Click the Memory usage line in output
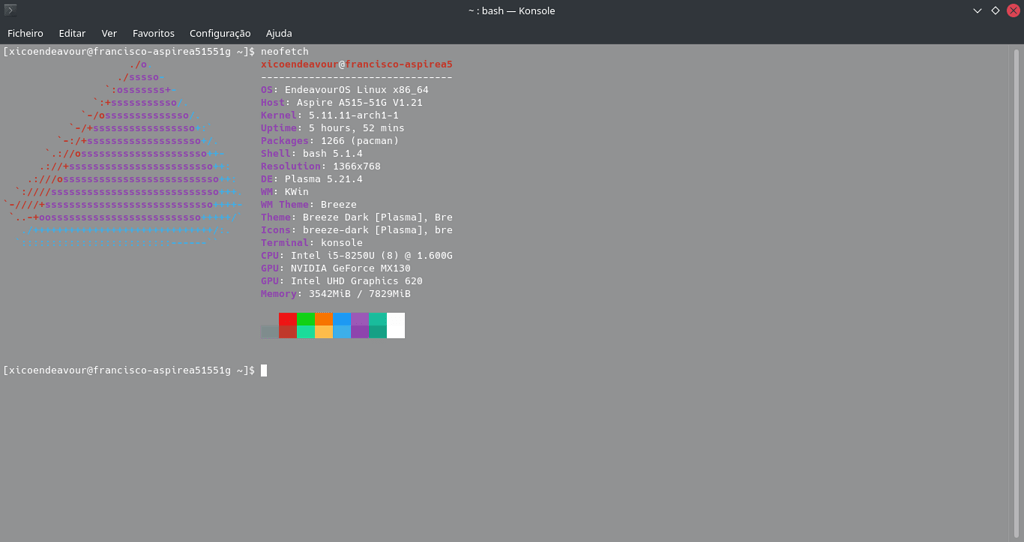Screen dimensions: 1024x542 [335, 294]
